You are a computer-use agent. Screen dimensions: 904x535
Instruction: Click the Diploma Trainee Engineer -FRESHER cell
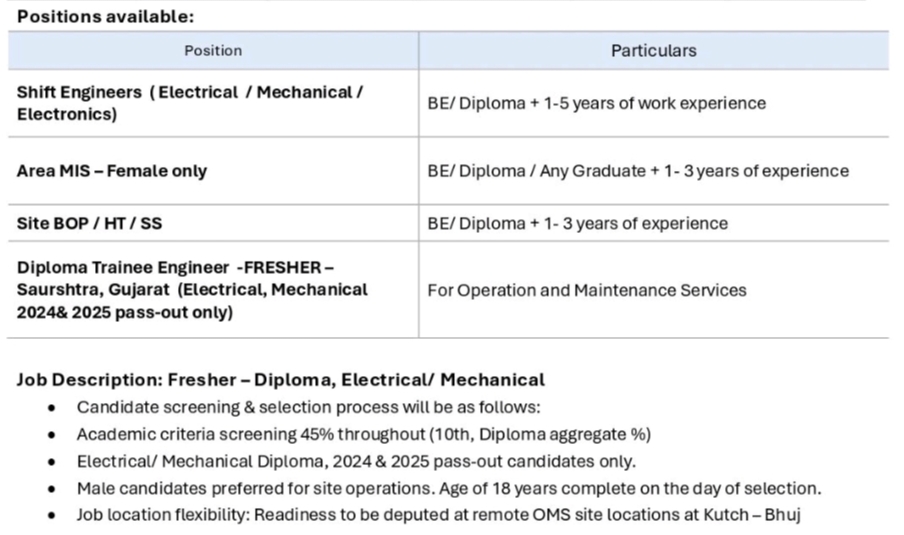click(x=213, y=289)
